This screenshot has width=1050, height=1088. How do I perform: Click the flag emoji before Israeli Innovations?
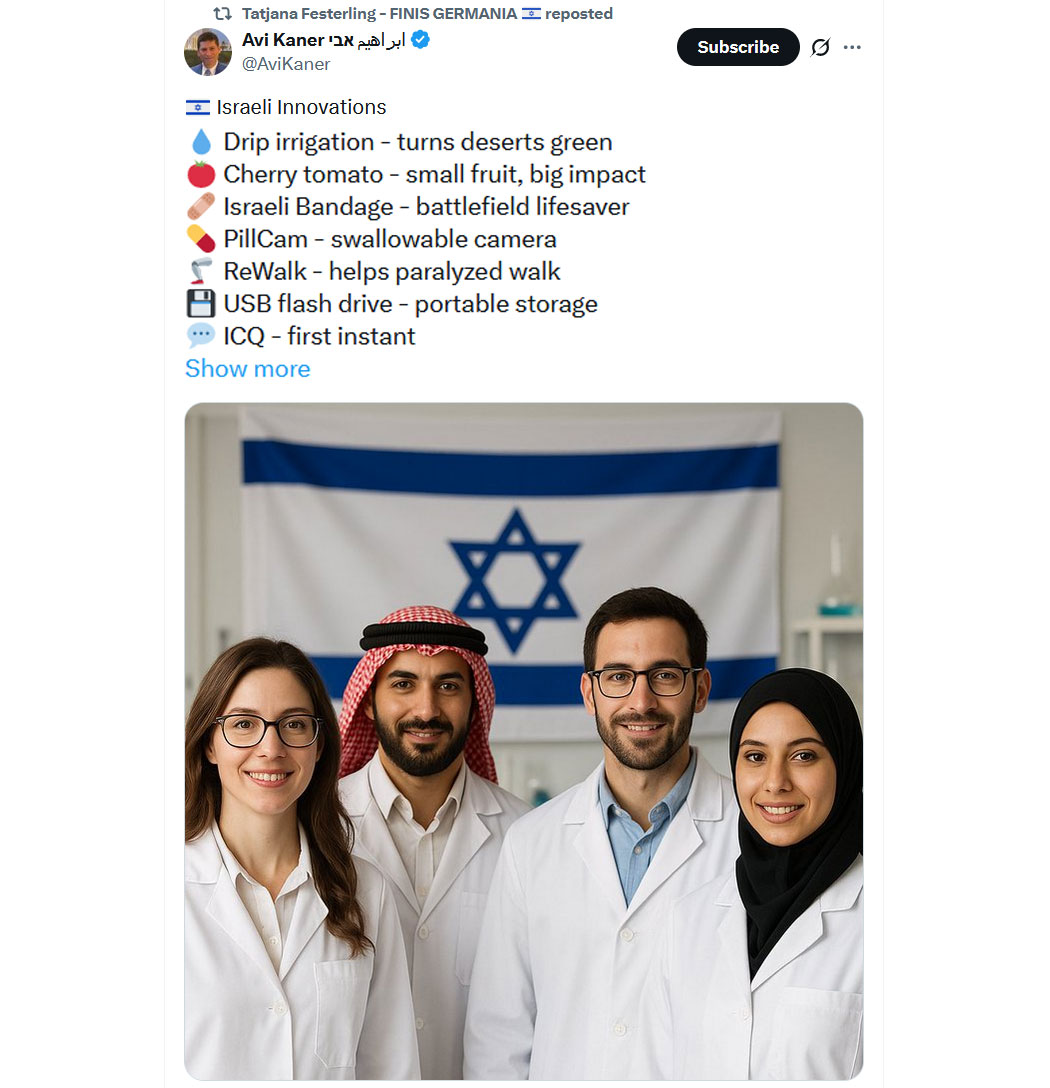198,108
